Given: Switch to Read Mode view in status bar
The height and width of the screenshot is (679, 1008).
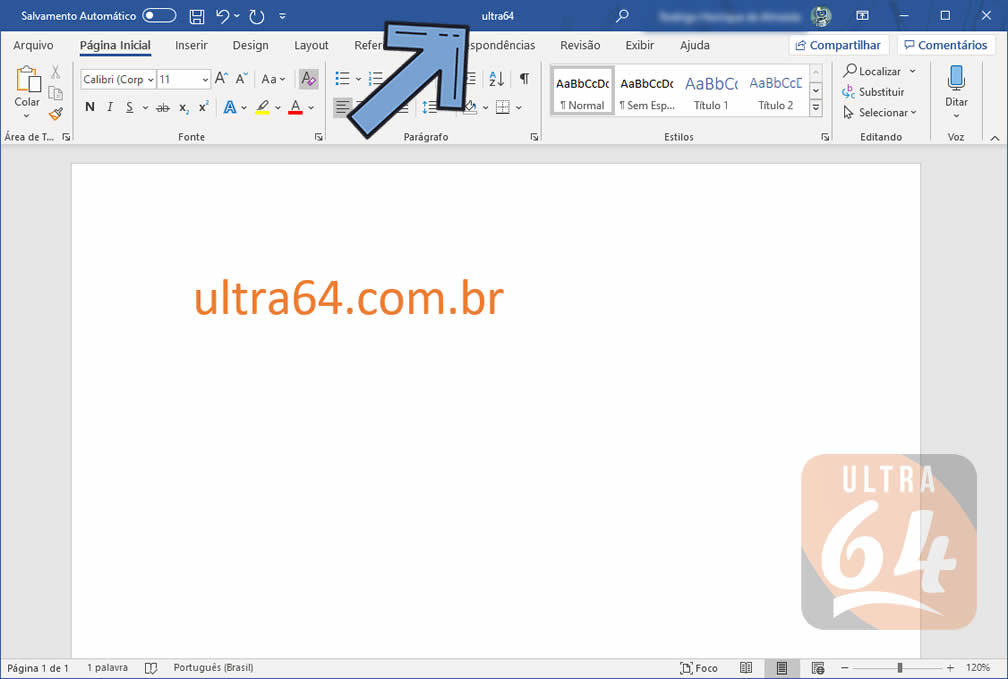Looking at the screenshot, I should pyautogui.click(x=746, y=668).
